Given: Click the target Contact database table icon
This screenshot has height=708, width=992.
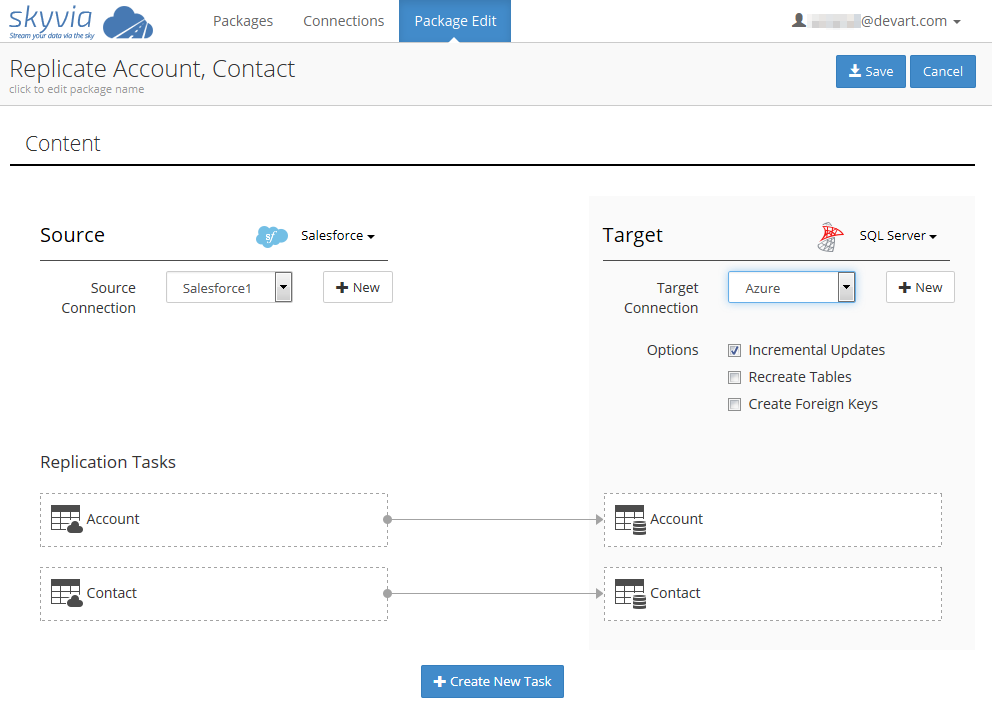Looking at the screenshot, I should click(630, 593).
